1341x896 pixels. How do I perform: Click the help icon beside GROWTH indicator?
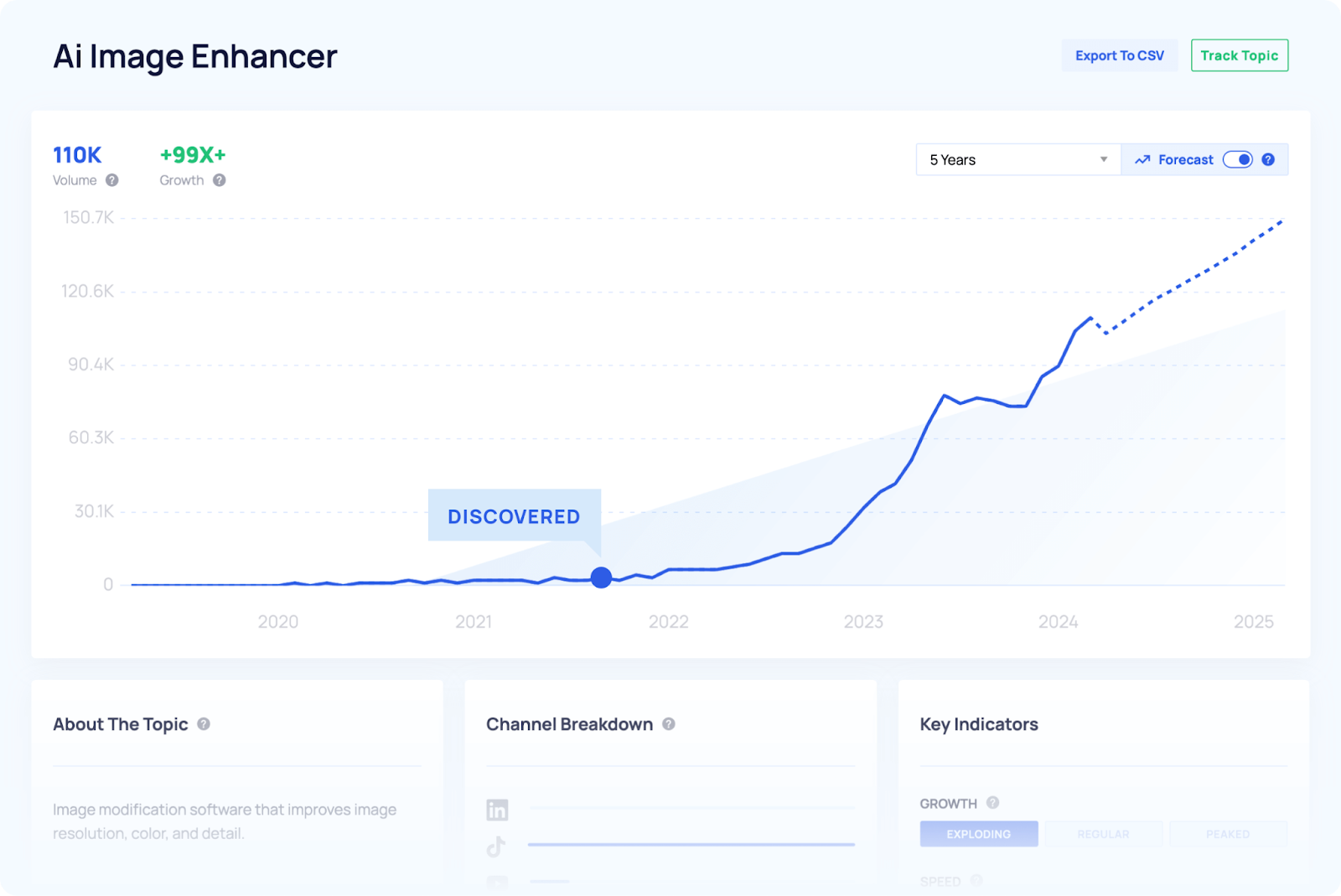pos(992,803)
